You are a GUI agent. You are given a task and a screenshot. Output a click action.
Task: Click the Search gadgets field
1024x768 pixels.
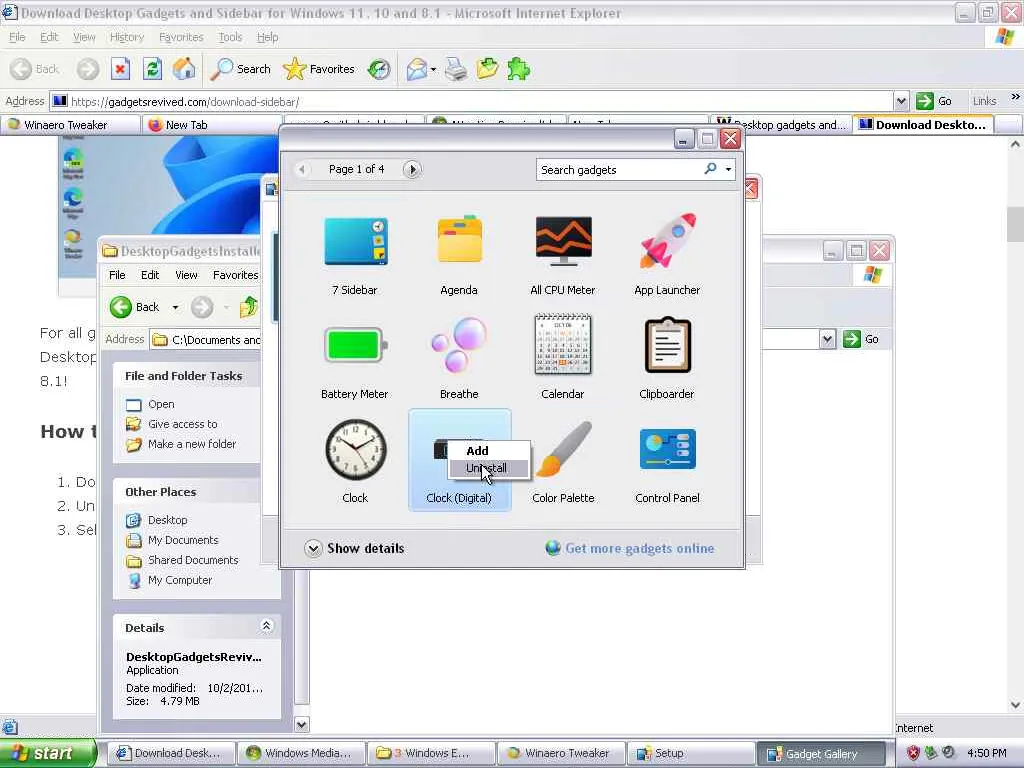click(x=619, y=170)
